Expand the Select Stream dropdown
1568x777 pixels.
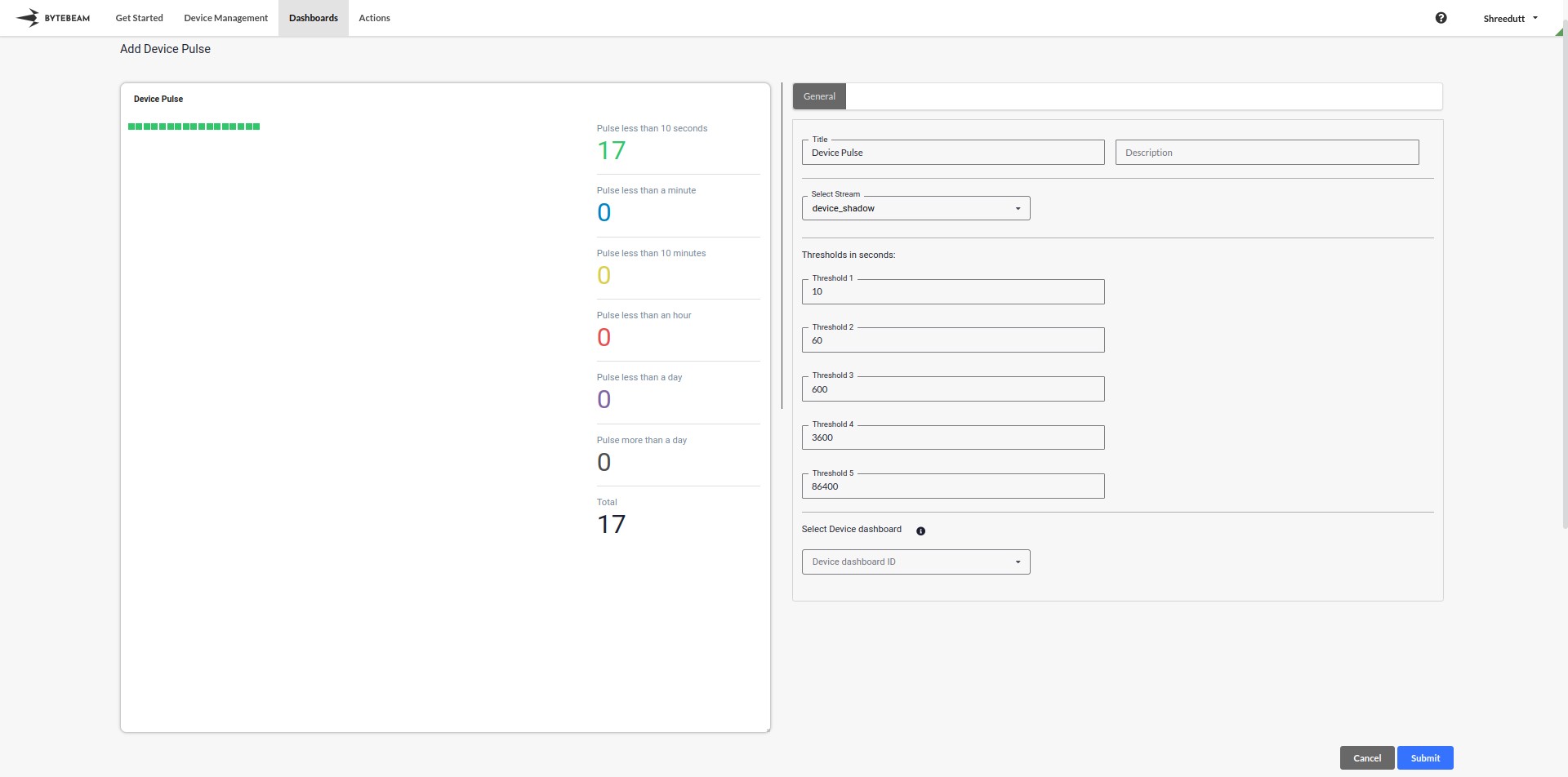(x=915, y=208)
